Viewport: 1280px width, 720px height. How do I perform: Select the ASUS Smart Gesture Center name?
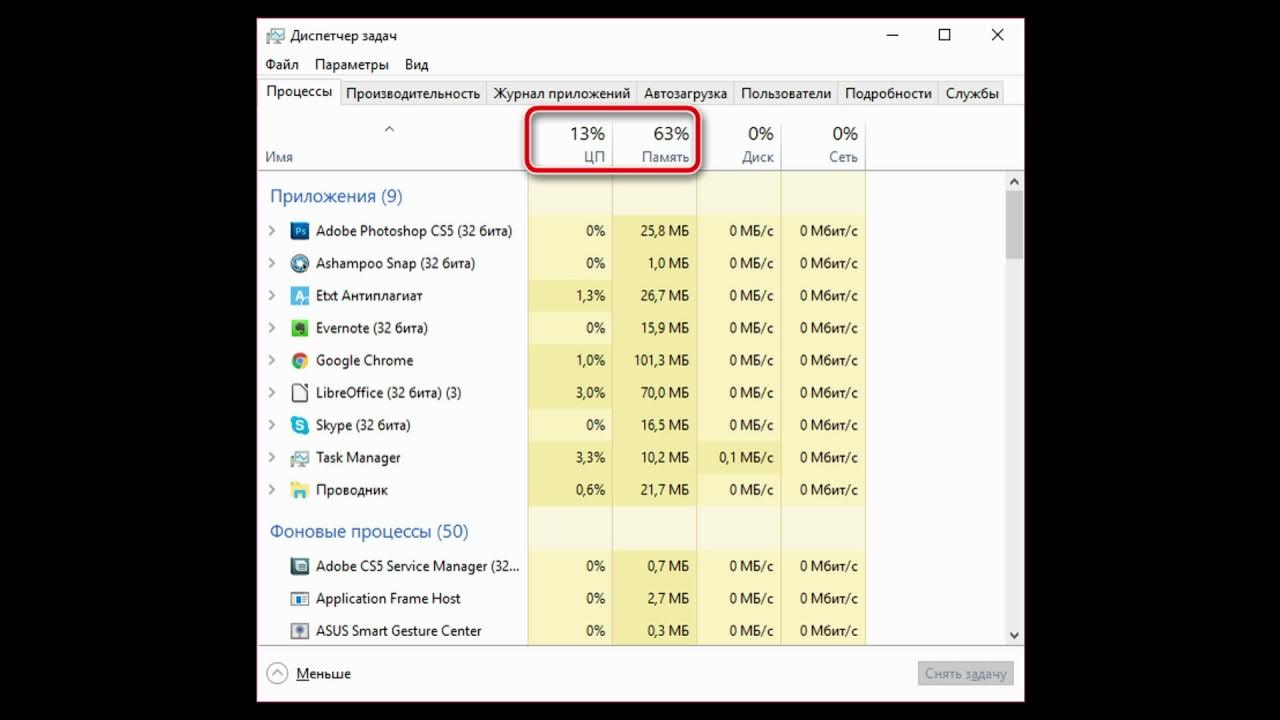point(399,631)
